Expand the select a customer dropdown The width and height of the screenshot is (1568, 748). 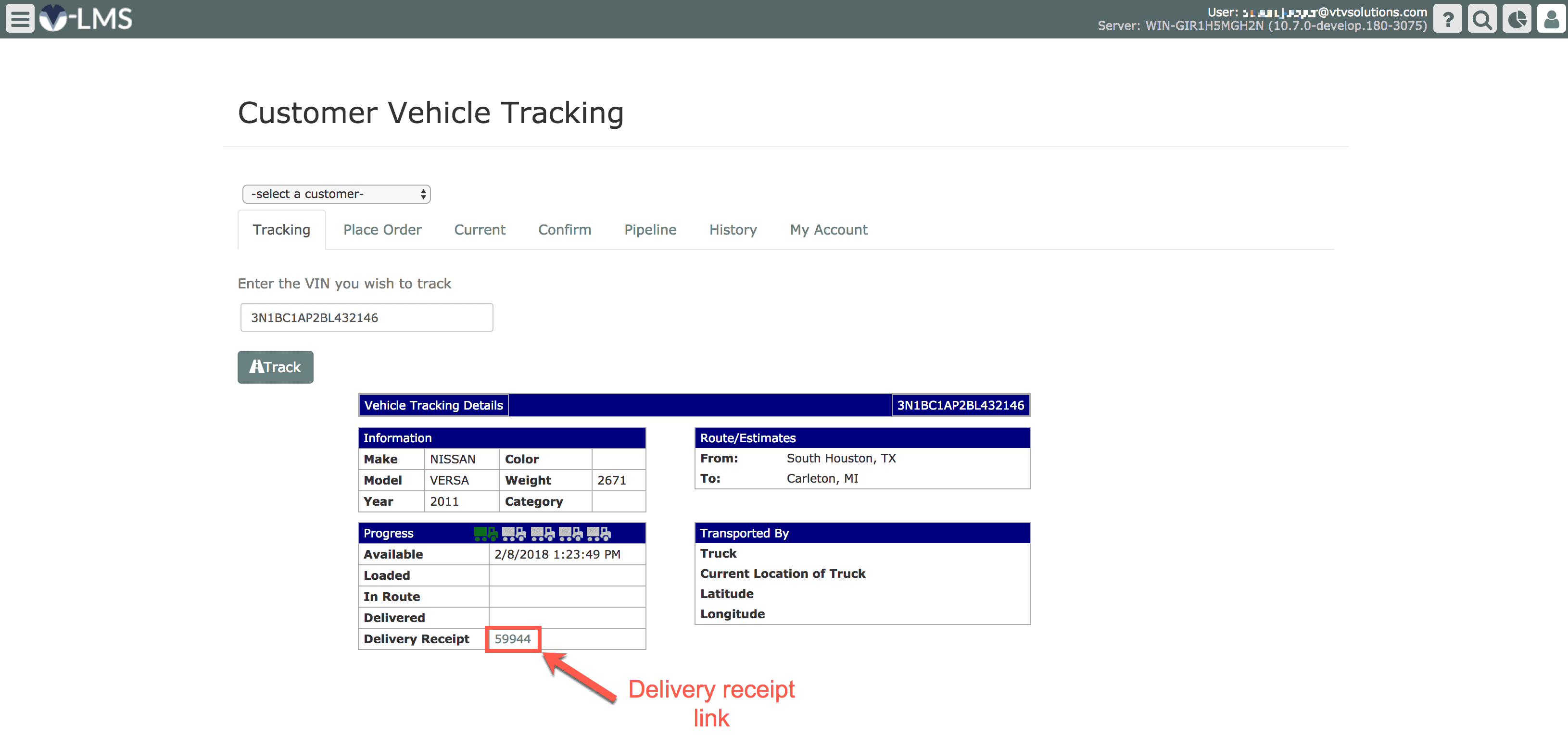click(x=336, y=194)
